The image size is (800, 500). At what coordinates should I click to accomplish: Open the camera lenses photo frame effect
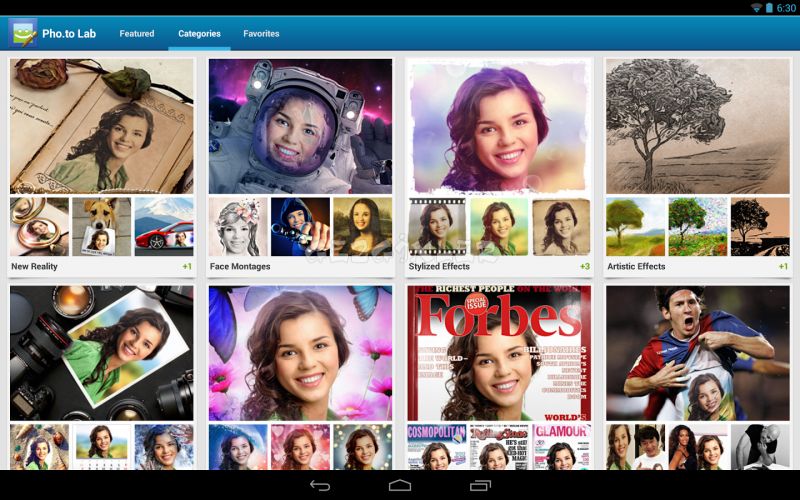pyautogui.click(x=102, y=353)
